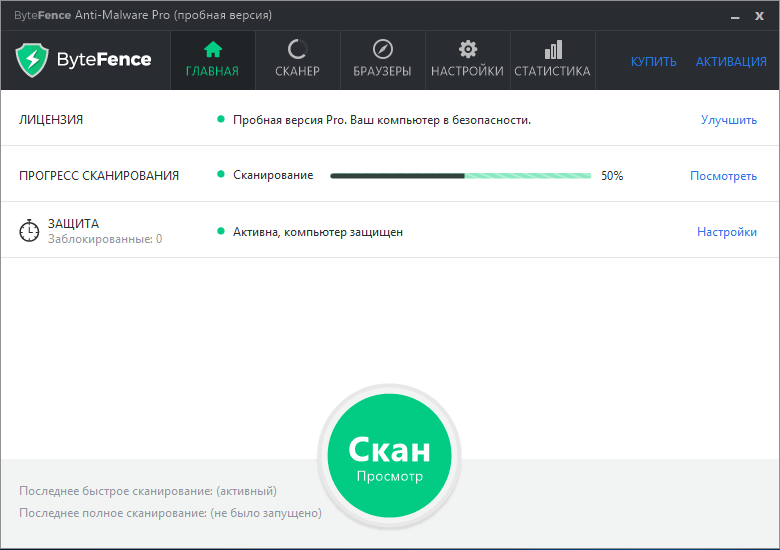Open the ГЛАВНАЯ tab
Screen dimensions: 780x550
pyautogui.click(x=213, y=60)
